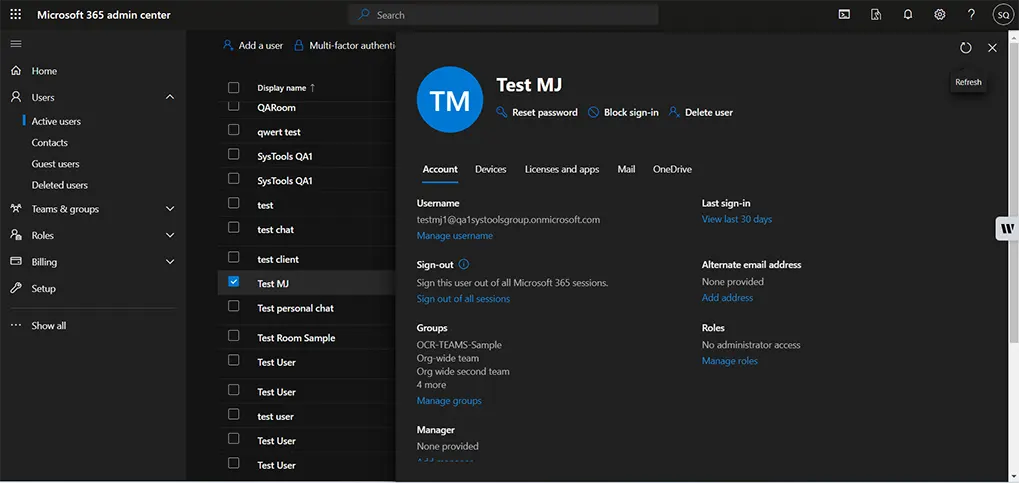Viewport: 1019px width, 483px height.
Task: Check the qwert test checkbox
Action: pos(234,130)
